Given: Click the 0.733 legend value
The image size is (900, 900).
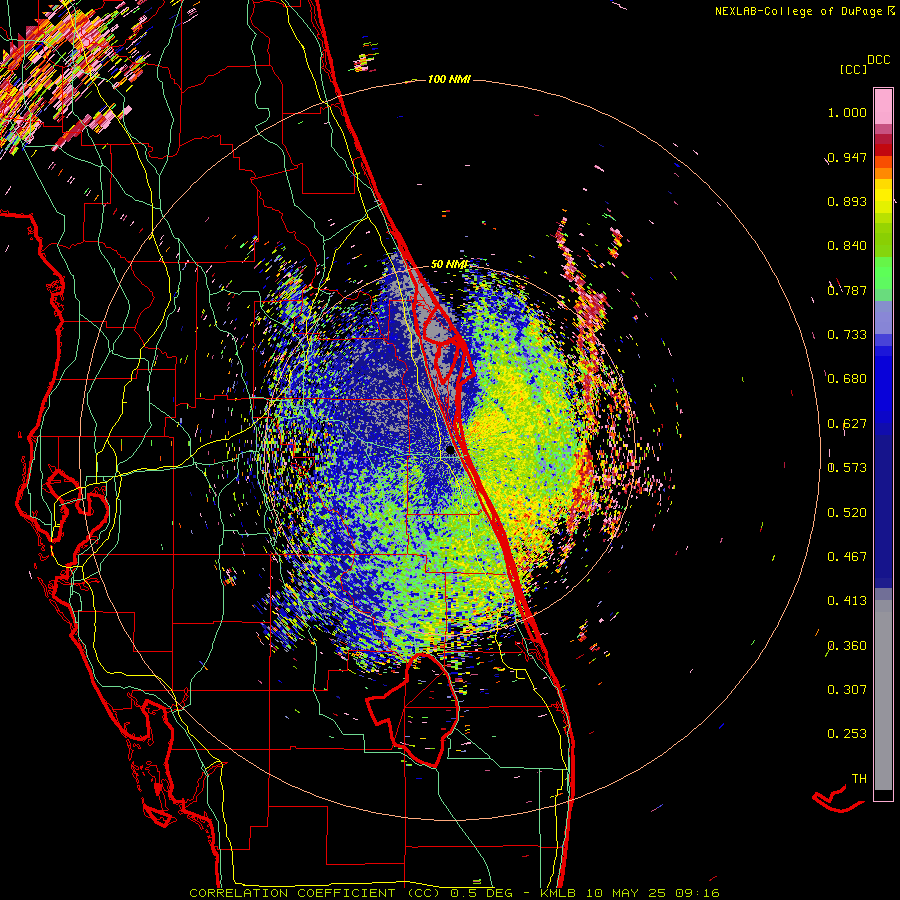Looking at the screenshot, I should click(847, 335).
